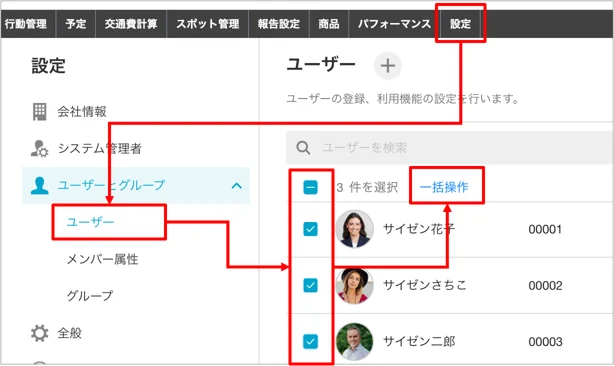Image resolution: width=614 pixels, height=366 pixels.
Task: Click the company info building icon
Action: (x=40, y=112)
